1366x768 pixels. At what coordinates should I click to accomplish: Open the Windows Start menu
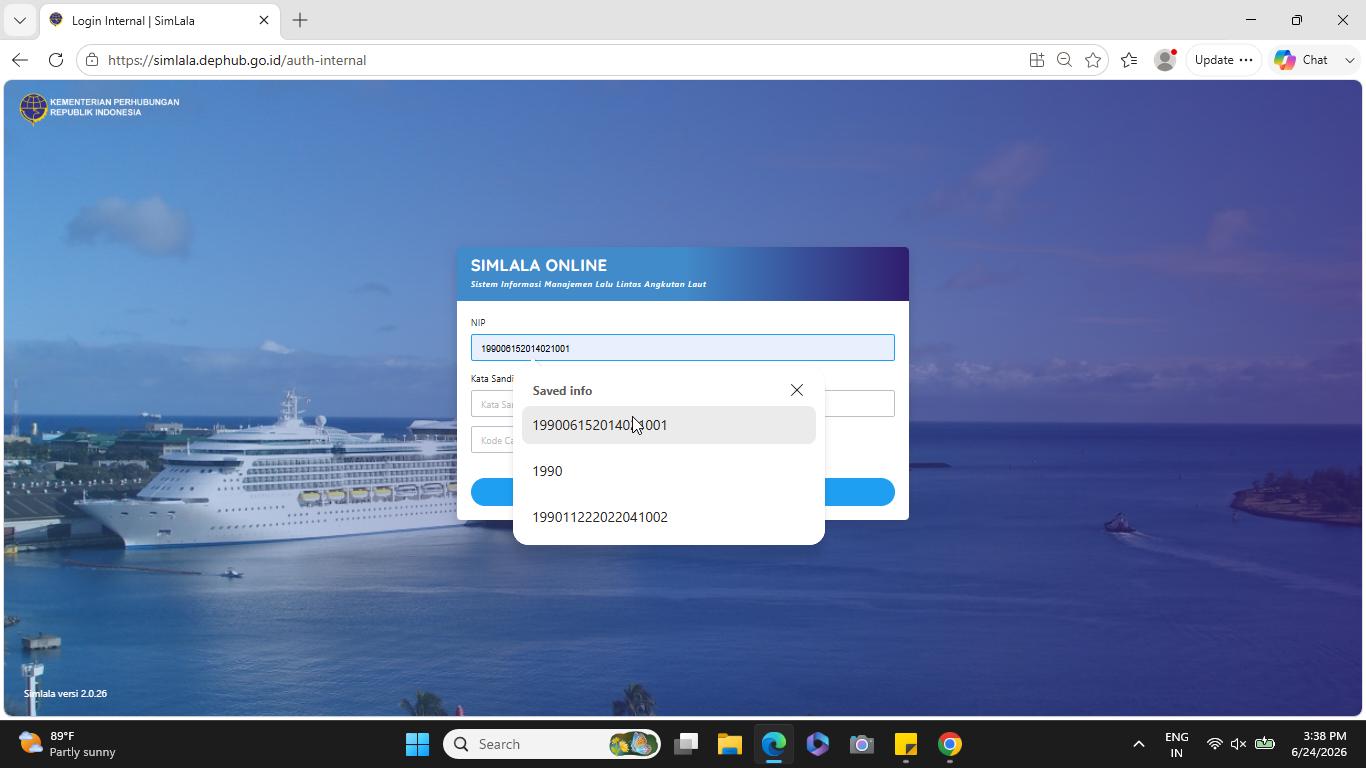(418, 744)
